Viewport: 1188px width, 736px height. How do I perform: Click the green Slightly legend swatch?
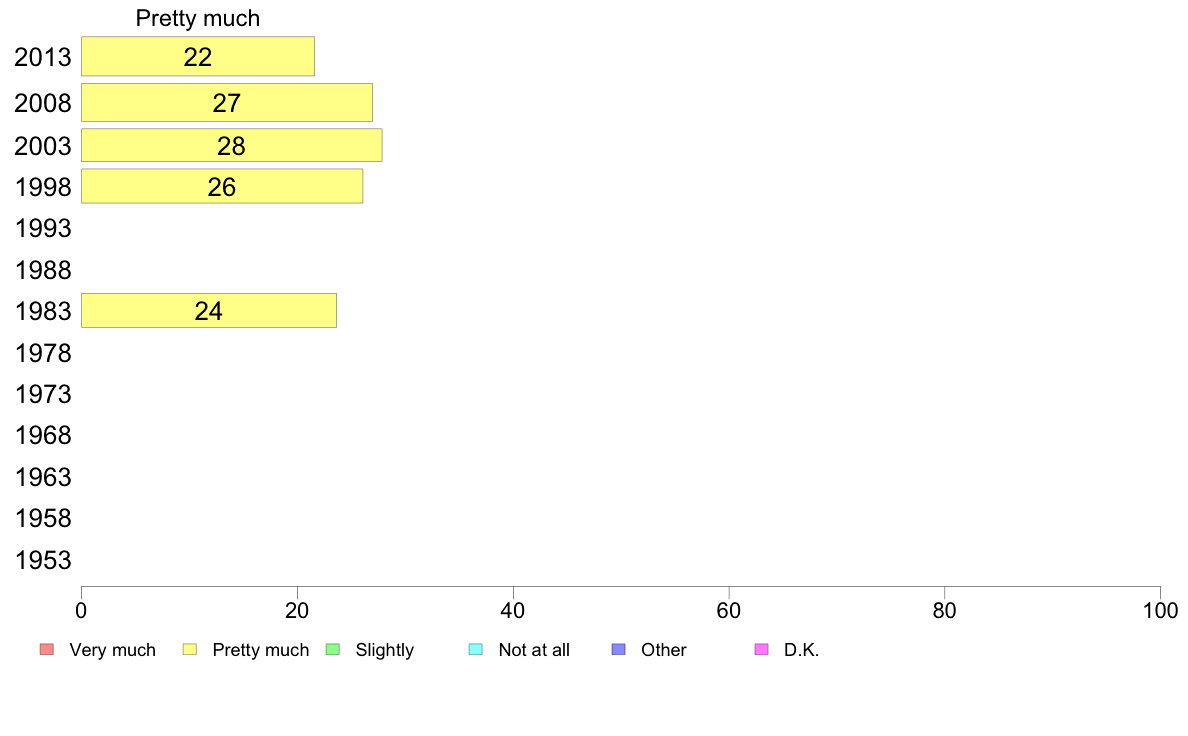[x=333, y=650]
